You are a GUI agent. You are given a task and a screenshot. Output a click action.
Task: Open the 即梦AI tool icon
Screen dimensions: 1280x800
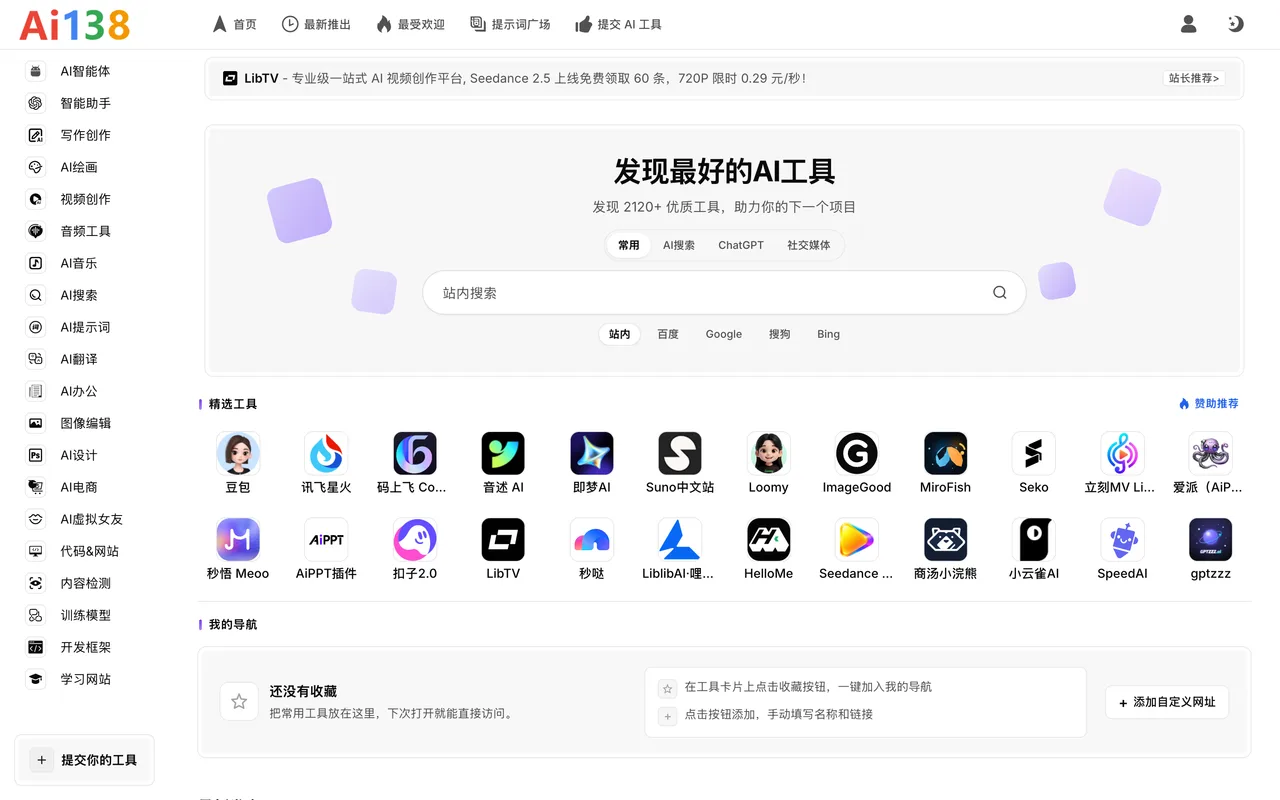tap(592, 453)
